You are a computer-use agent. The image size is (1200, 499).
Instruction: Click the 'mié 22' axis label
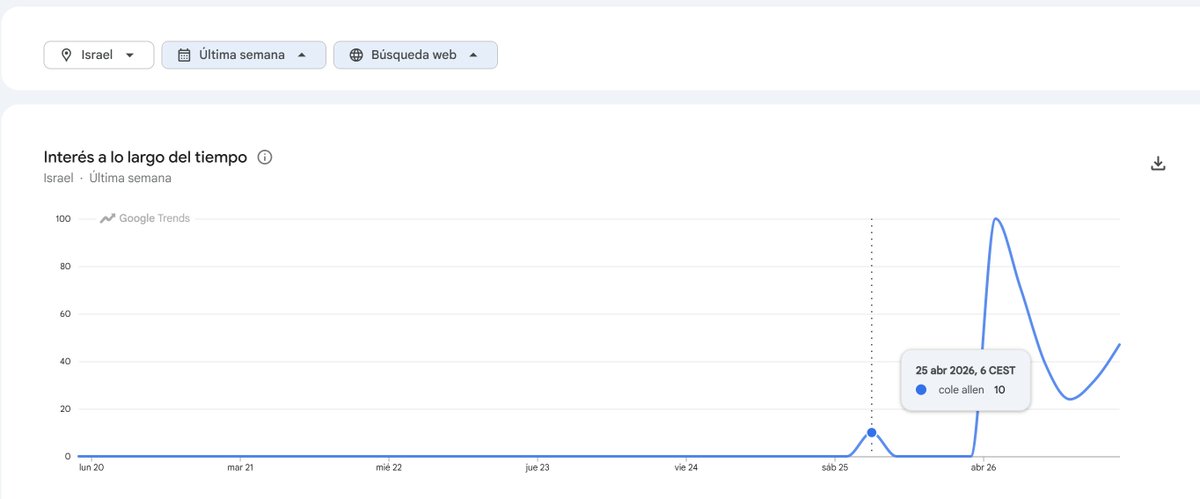(x=389, y=467)
